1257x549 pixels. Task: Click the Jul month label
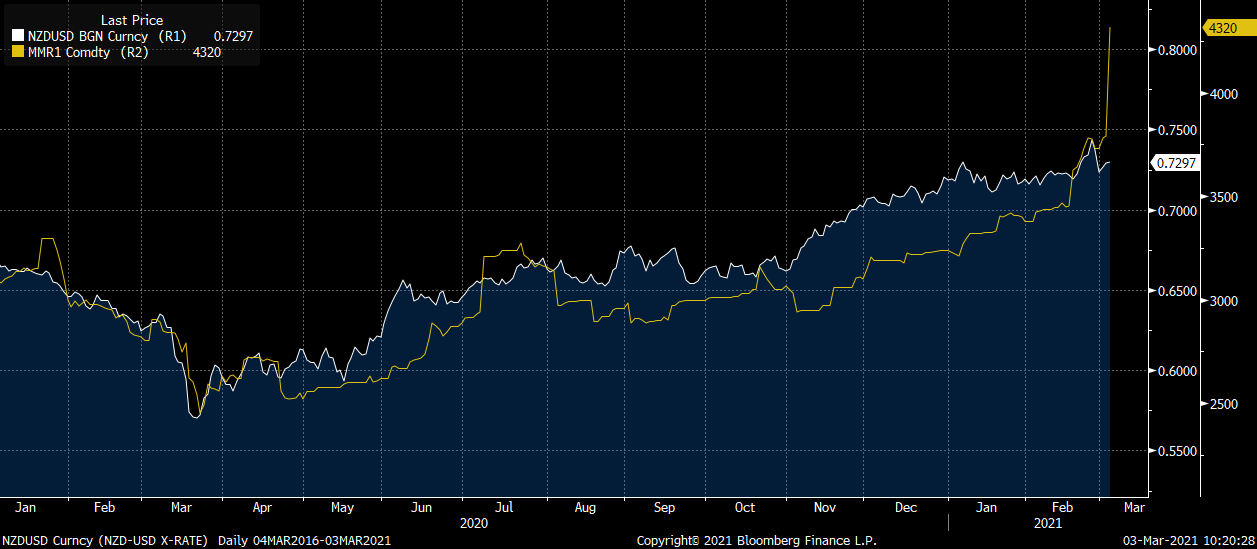point(503,507)
